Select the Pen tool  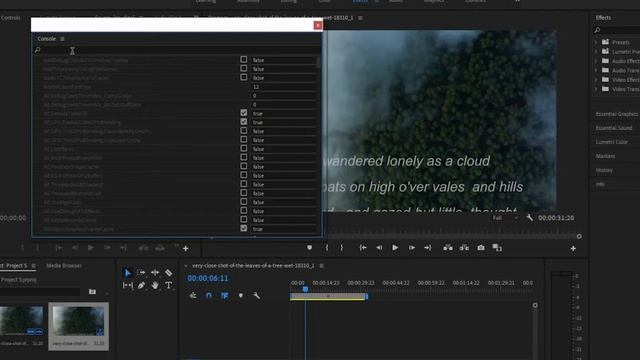click(141, 285)
